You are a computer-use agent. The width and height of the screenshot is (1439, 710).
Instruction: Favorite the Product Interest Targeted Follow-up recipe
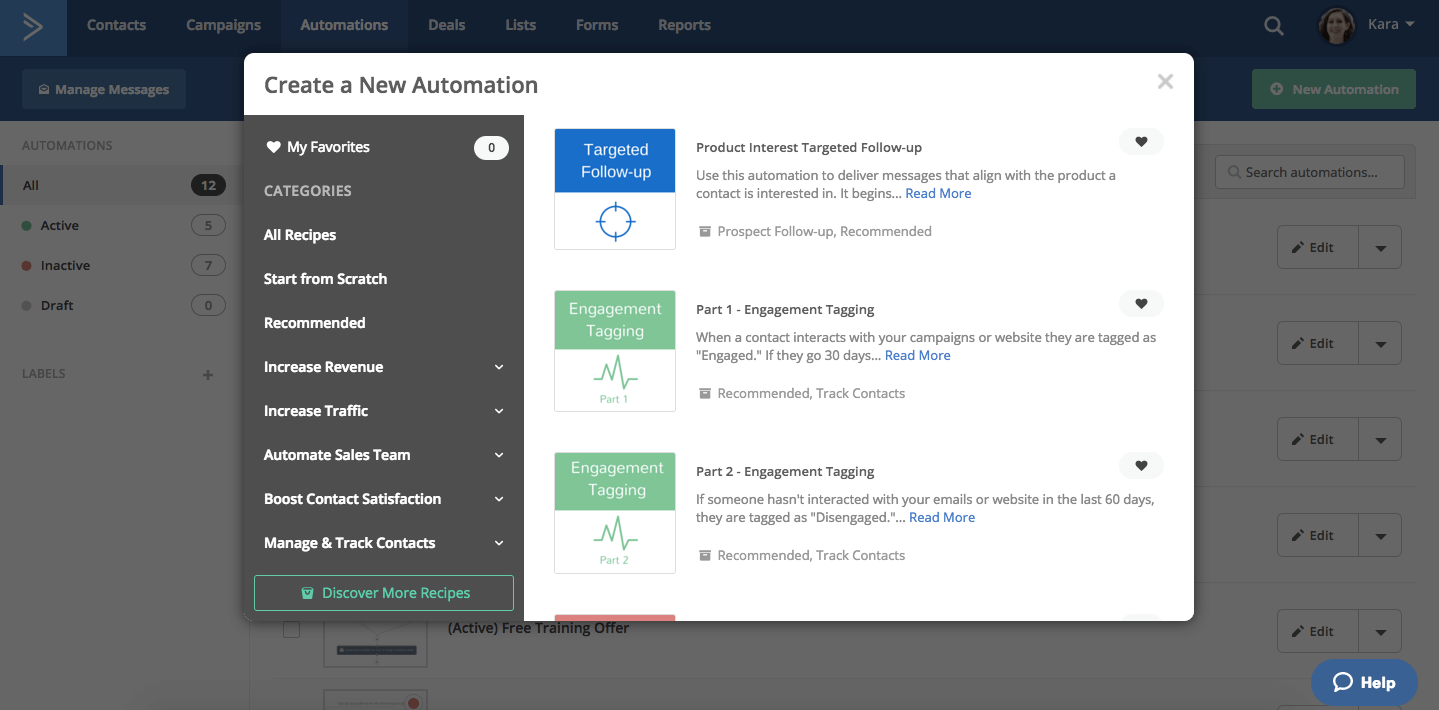click(x=1140, y=142)
